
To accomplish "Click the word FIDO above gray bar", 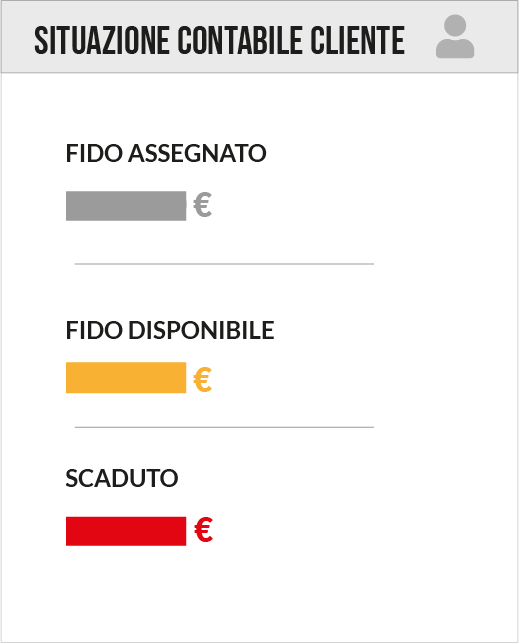I will click(94, 153).
